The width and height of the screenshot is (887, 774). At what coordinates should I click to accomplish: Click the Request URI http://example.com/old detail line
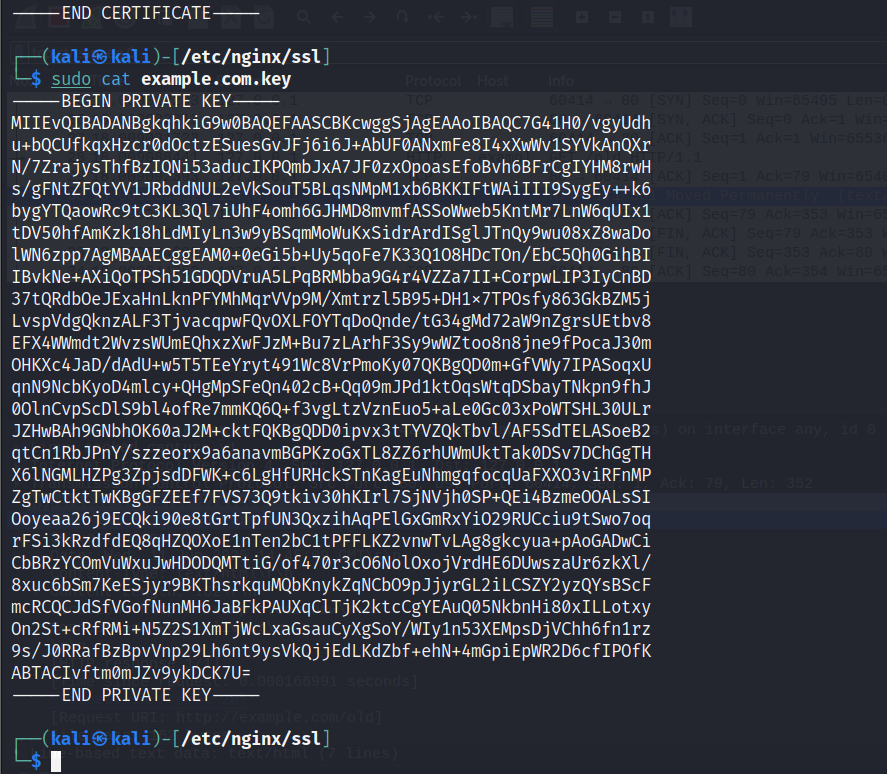[x=217, y=717]
